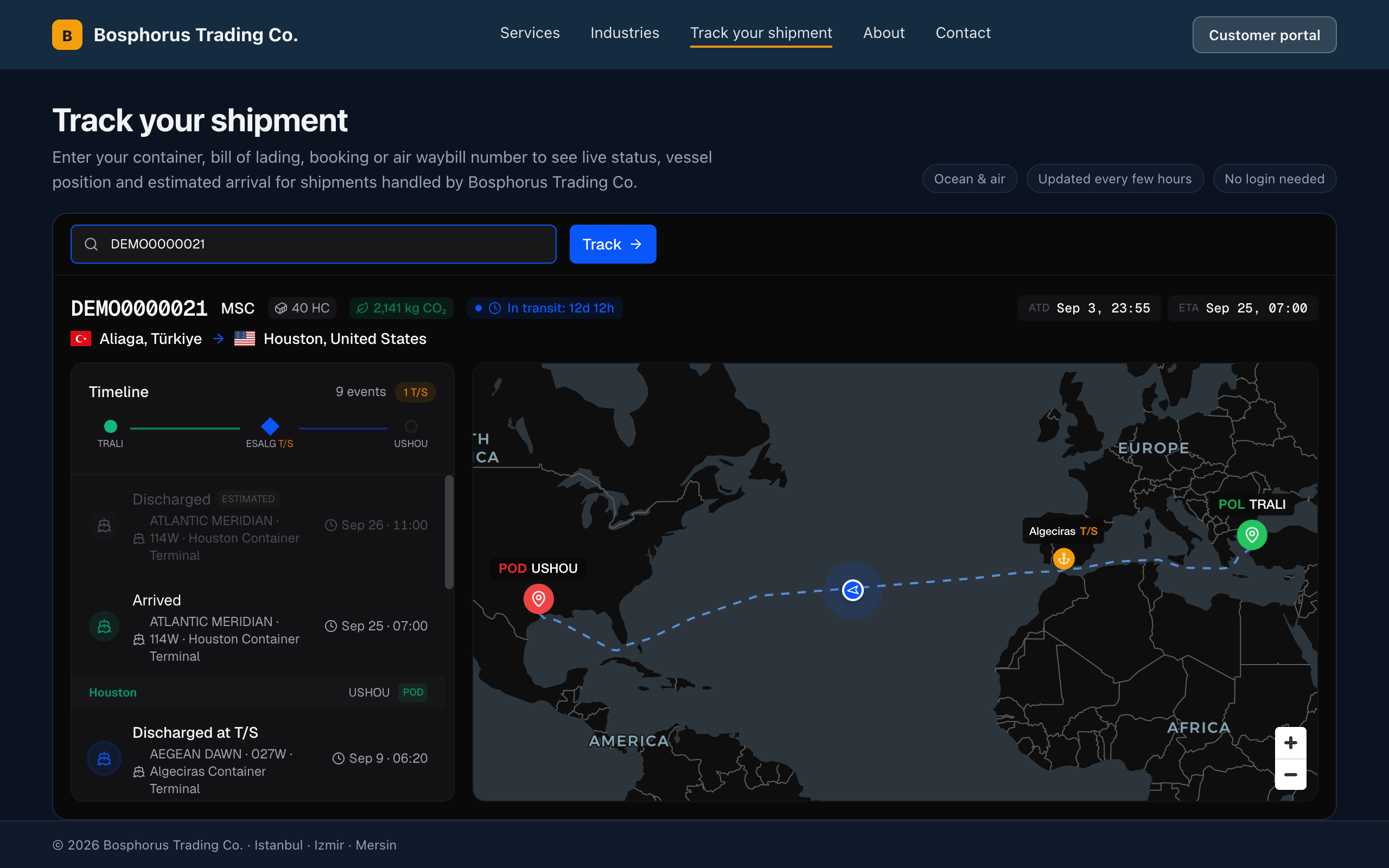The image size is (1389, 868).
Task: Select the TRALI green timeline dot
Action: point(110,426)
